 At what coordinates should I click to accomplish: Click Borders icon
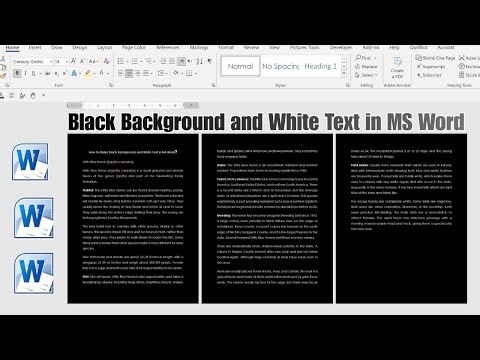pyautogui.click(x=189, y=73)
